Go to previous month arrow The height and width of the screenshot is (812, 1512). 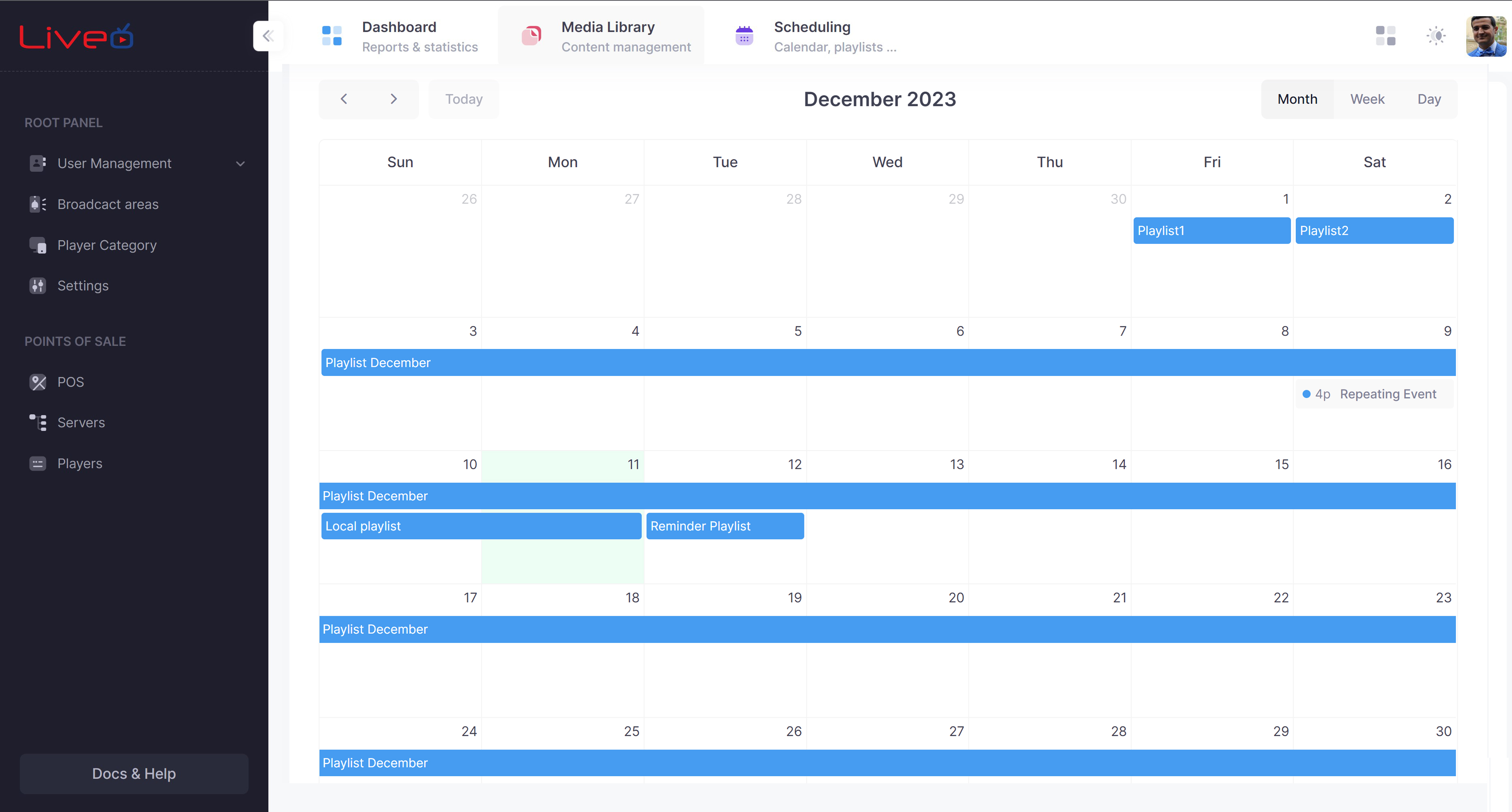[344, 99]
